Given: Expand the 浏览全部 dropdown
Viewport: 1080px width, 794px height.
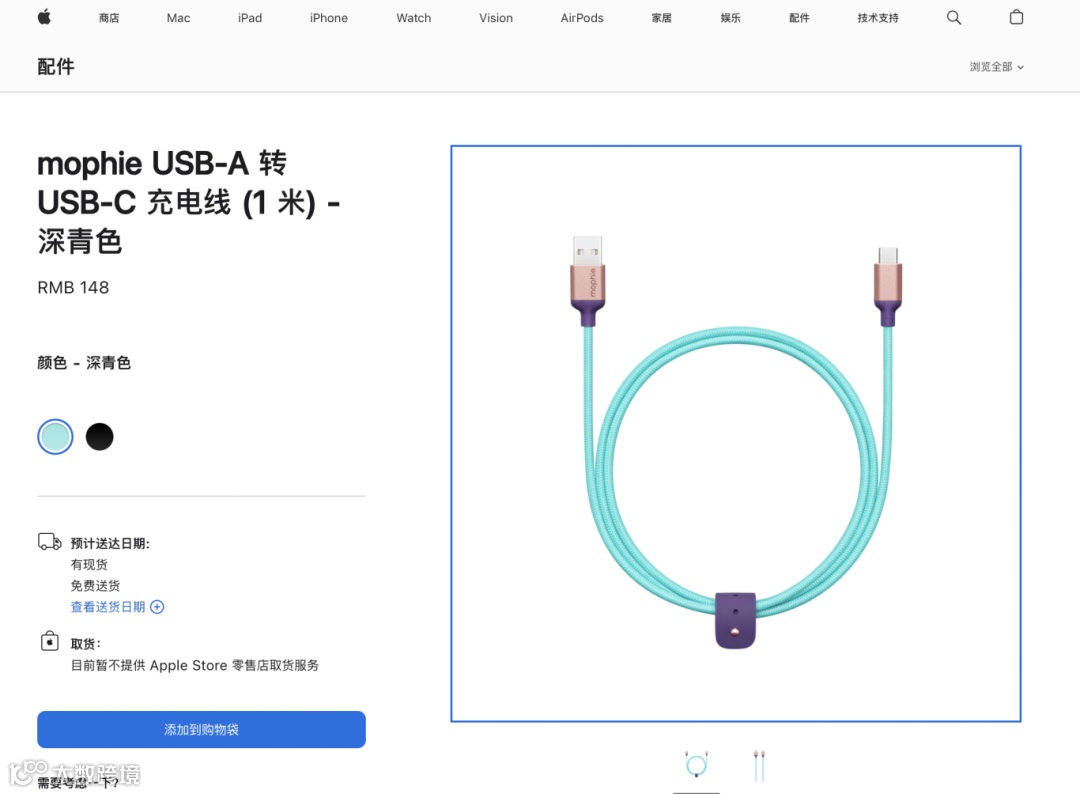Looking at the screenshot, I should (x=997, y=67).
